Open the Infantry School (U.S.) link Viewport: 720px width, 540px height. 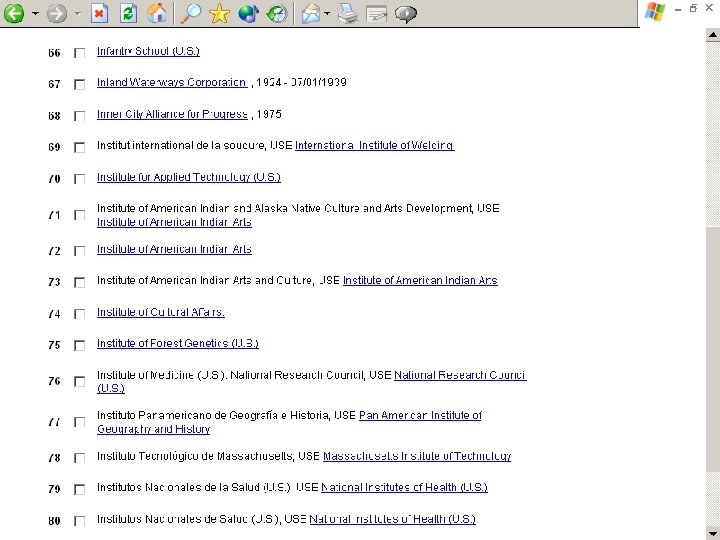[x=148, y=51]
